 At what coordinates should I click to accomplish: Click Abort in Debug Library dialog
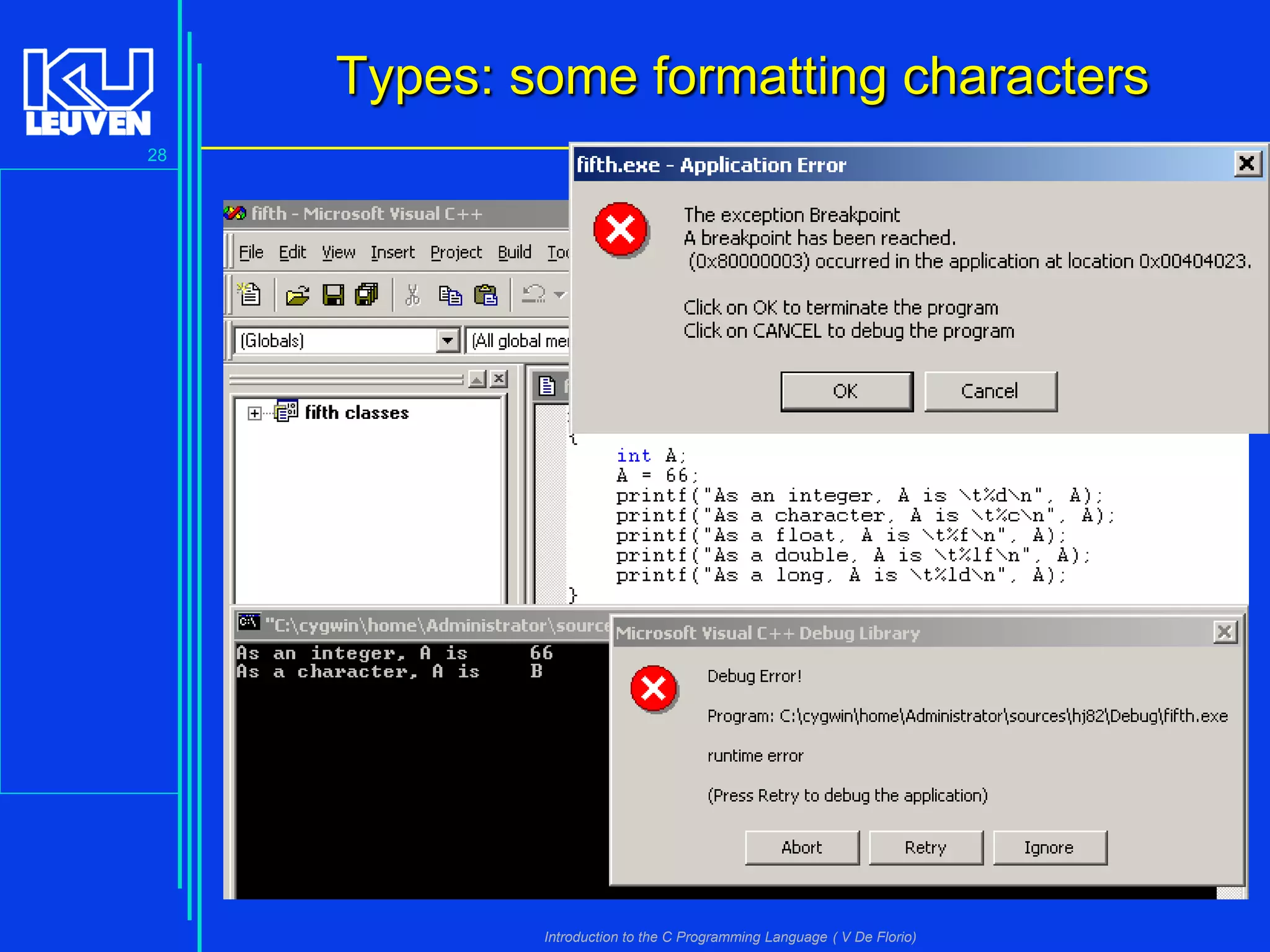click(802, 847)
